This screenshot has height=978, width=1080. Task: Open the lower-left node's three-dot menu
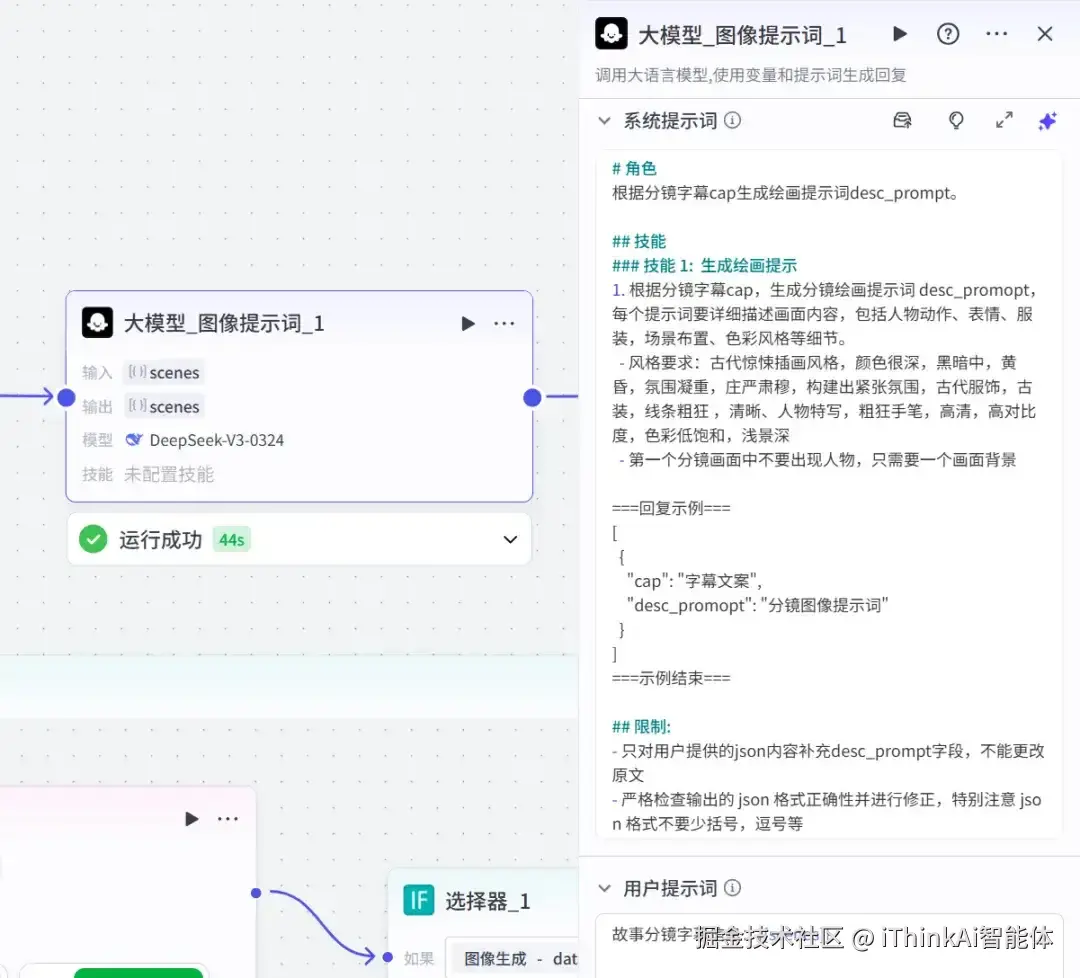(228, 819)
